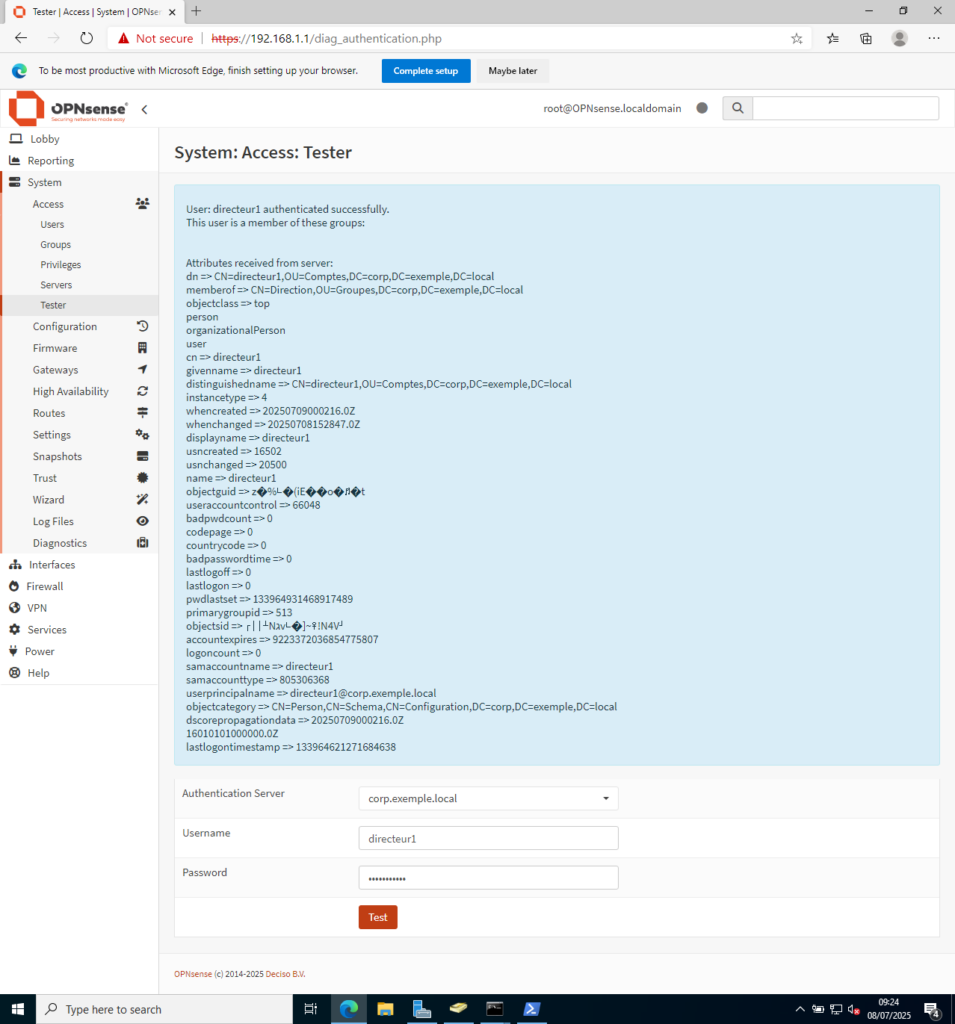This screenshot has width=955, height=1024.
Task: Click the VPN globe icon
Action: (14, 607)
